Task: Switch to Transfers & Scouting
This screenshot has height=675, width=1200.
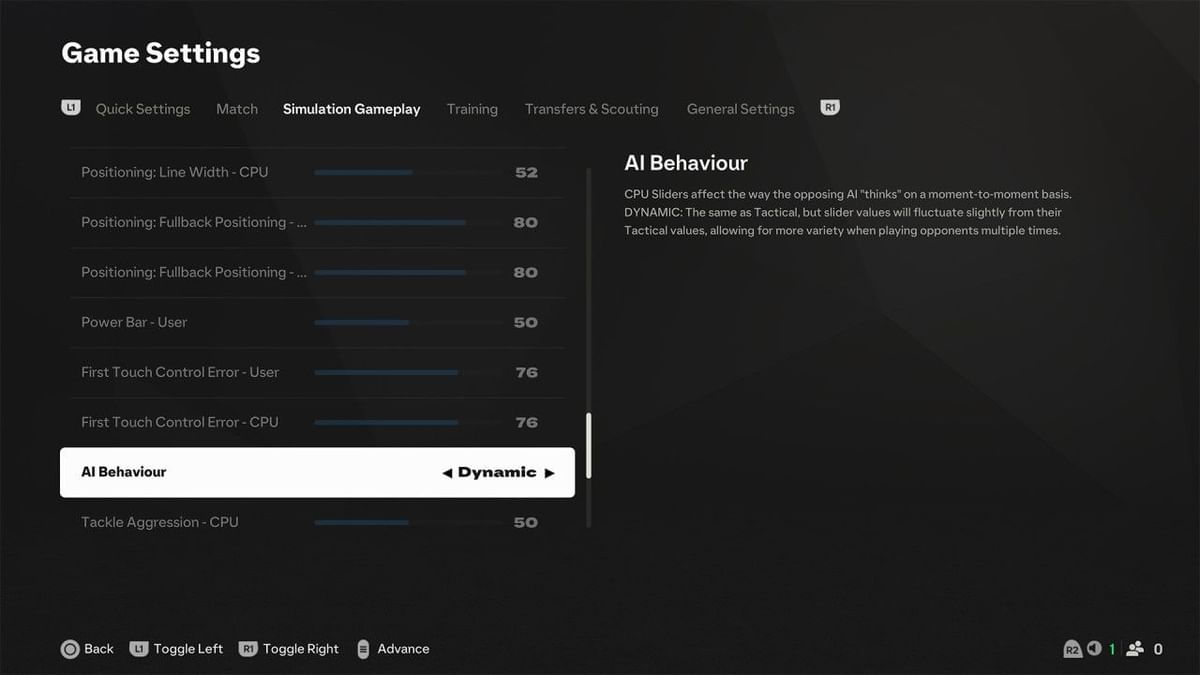Action: pyautogui.click(x=591, y=108)
